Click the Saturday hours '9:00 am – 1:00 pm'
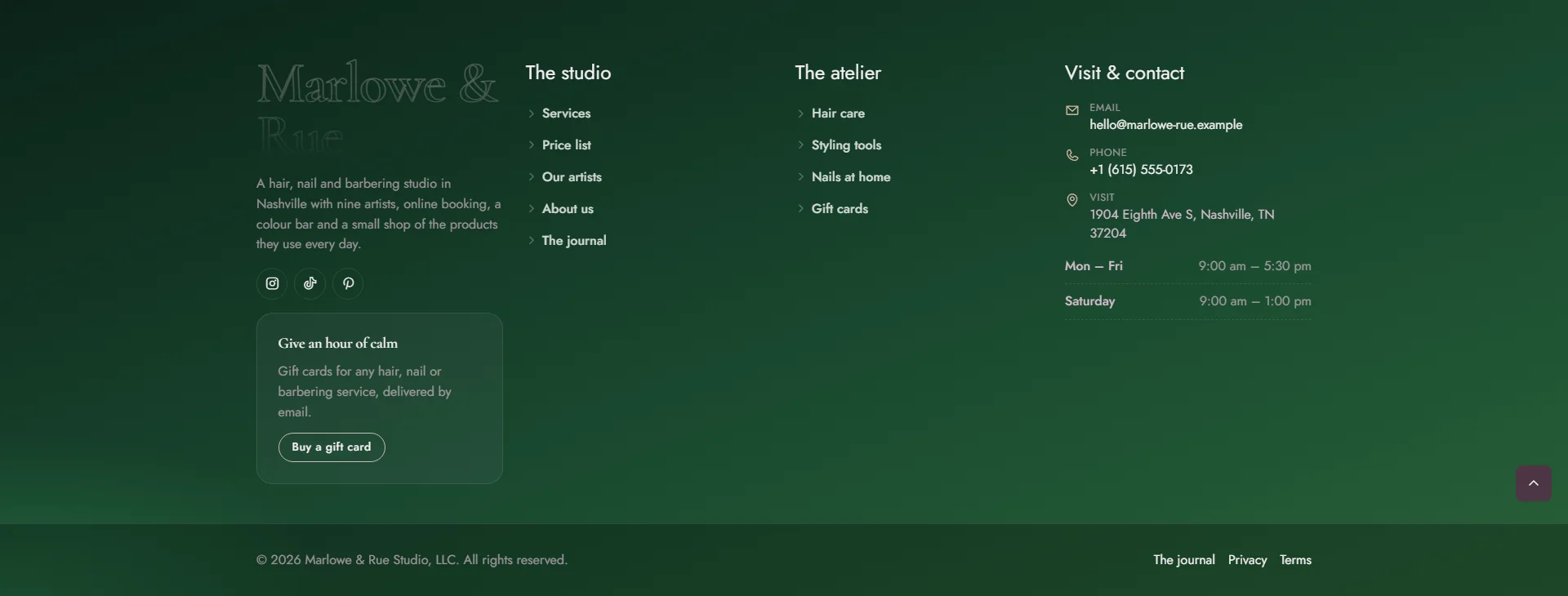Screen dimensions: 1568x596 (1255, 301)
